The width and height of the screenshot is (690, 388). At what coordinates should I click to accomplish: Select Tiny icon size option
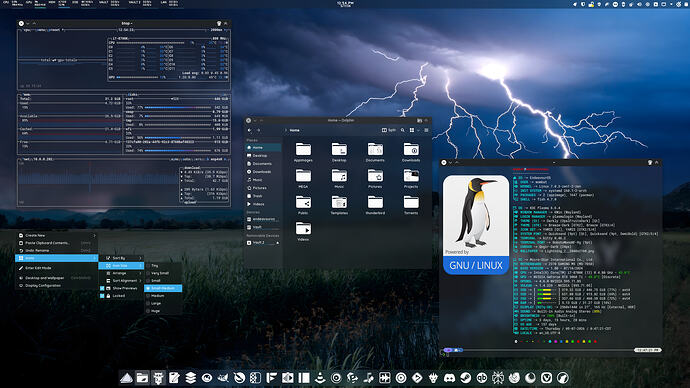(163, 266)
